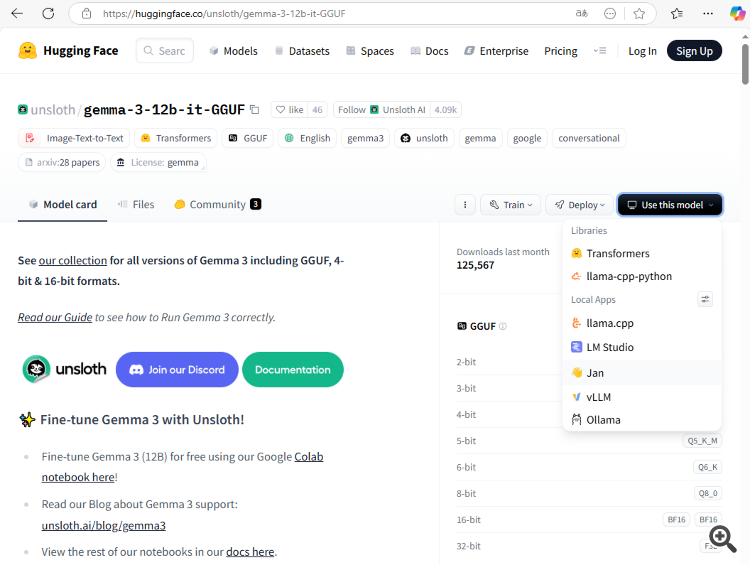
Task: Select LM Studio local app
Action: [642, 347]
